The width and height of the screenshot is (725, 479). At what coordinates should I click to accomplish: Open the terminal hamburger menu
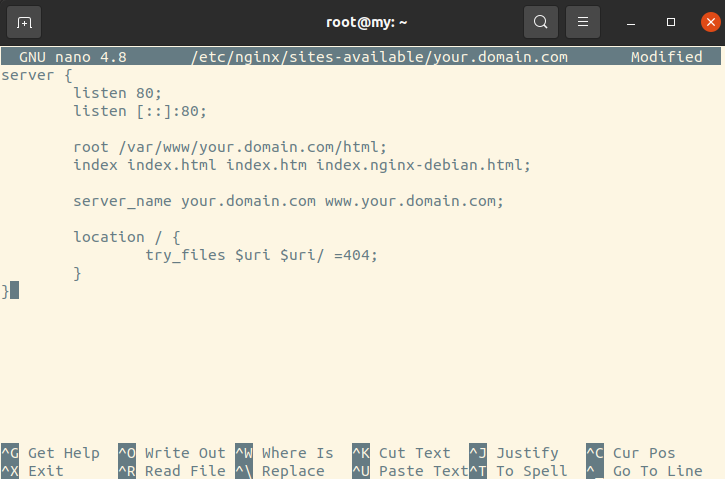pos(583,22)
